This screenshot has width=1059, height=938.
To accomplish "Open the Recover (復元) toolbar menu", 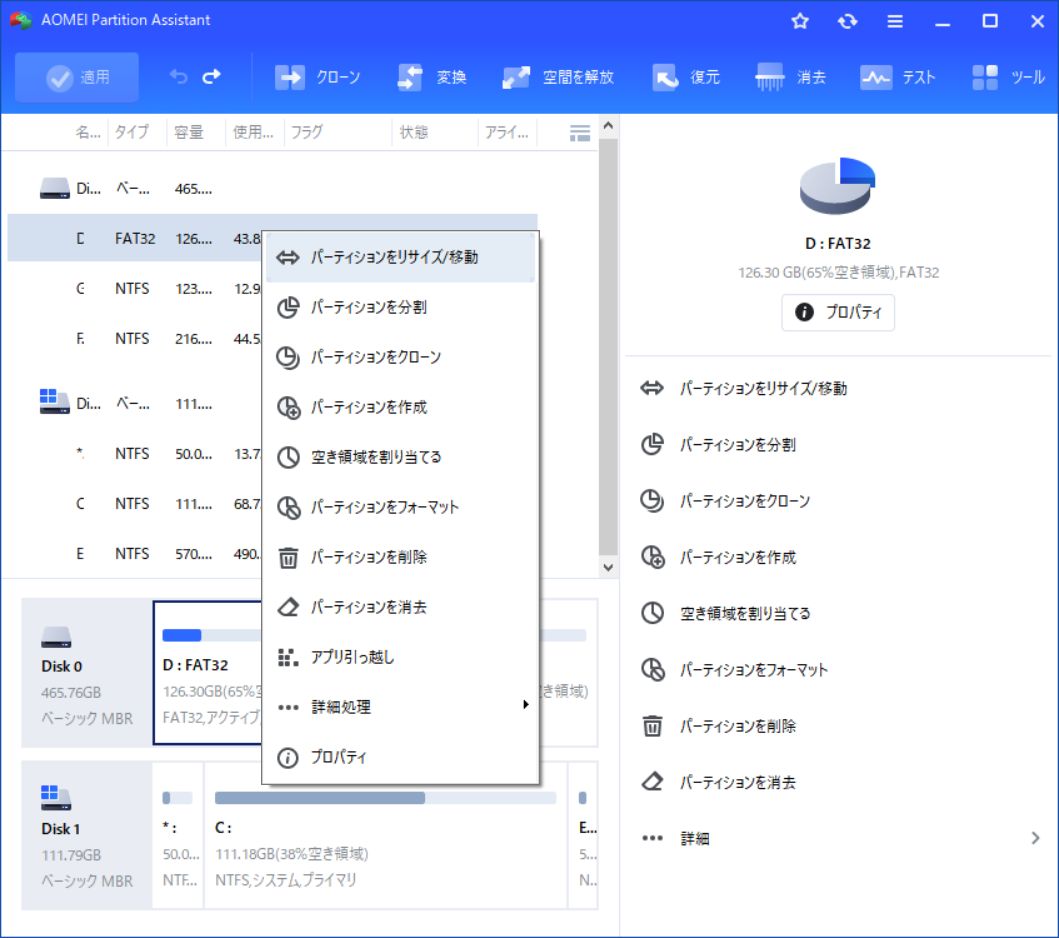I will (x=686, y=78).
